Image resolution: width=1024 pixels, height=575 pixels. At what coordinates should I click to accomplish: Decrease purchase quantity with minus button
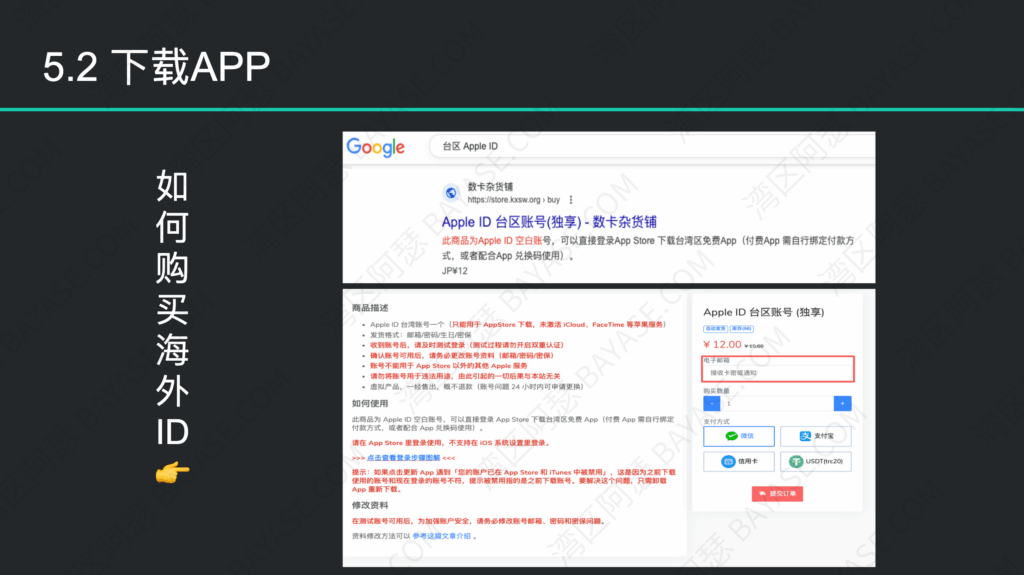click(711, 403)
